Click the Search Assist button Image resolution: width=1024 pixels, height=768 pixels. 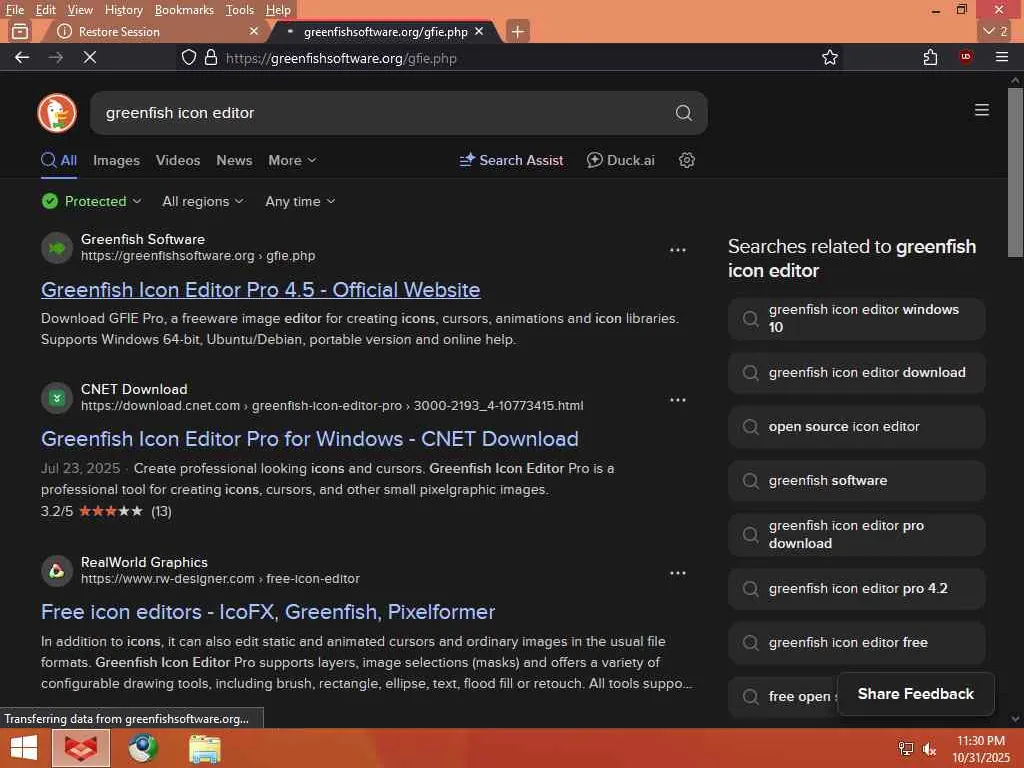click(511, 160)
